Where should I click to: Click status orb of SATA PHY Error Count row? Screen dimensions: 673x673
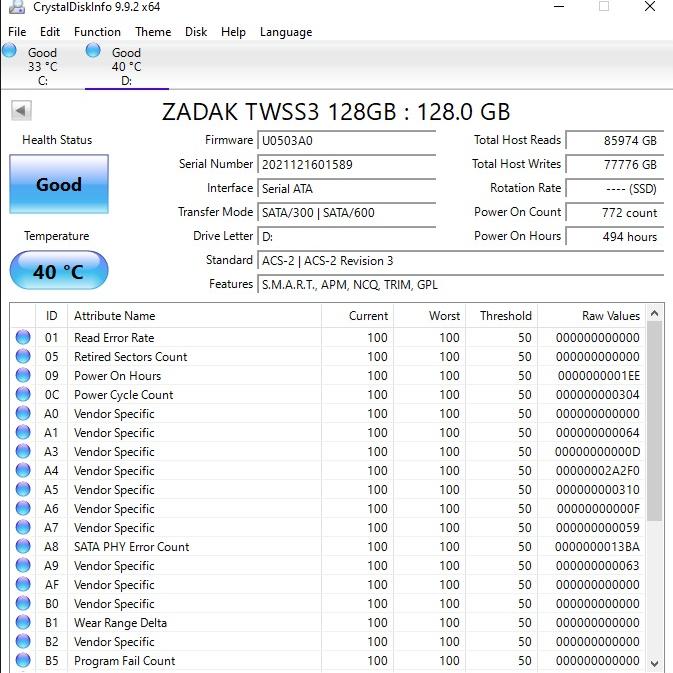[x=23, y=546]
